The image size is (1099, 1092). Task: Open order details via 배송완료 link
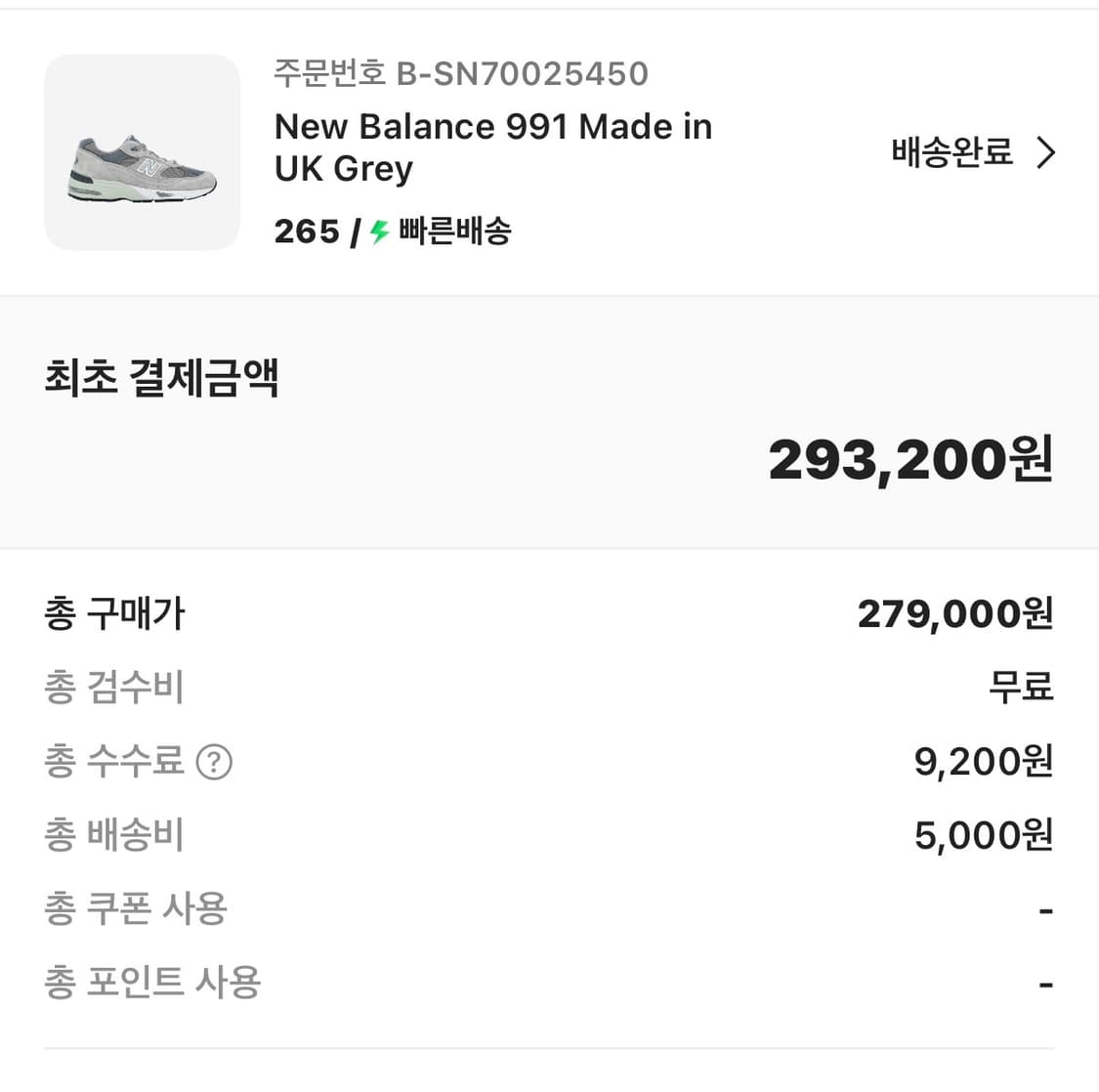[952, 152]
